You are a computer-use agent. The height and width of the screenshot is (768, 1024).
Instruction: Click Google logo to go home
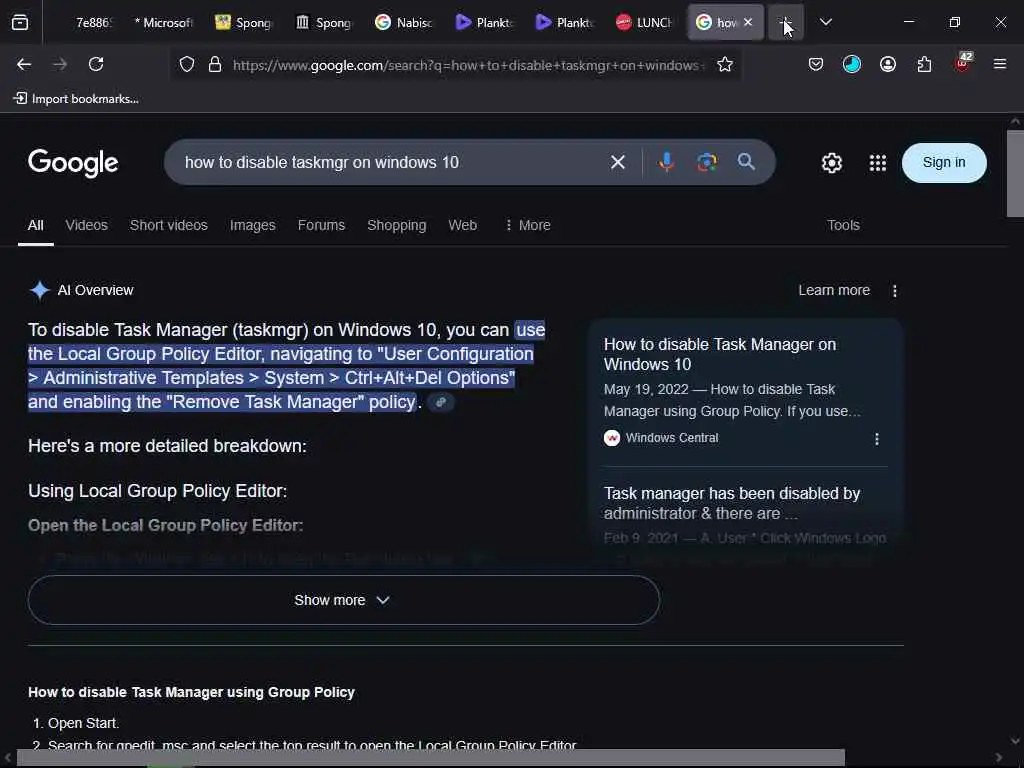73,163
